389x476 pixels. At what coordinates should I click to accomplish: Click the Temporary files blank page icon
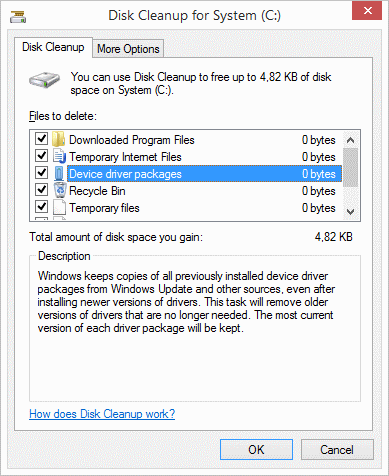(59, 207)
